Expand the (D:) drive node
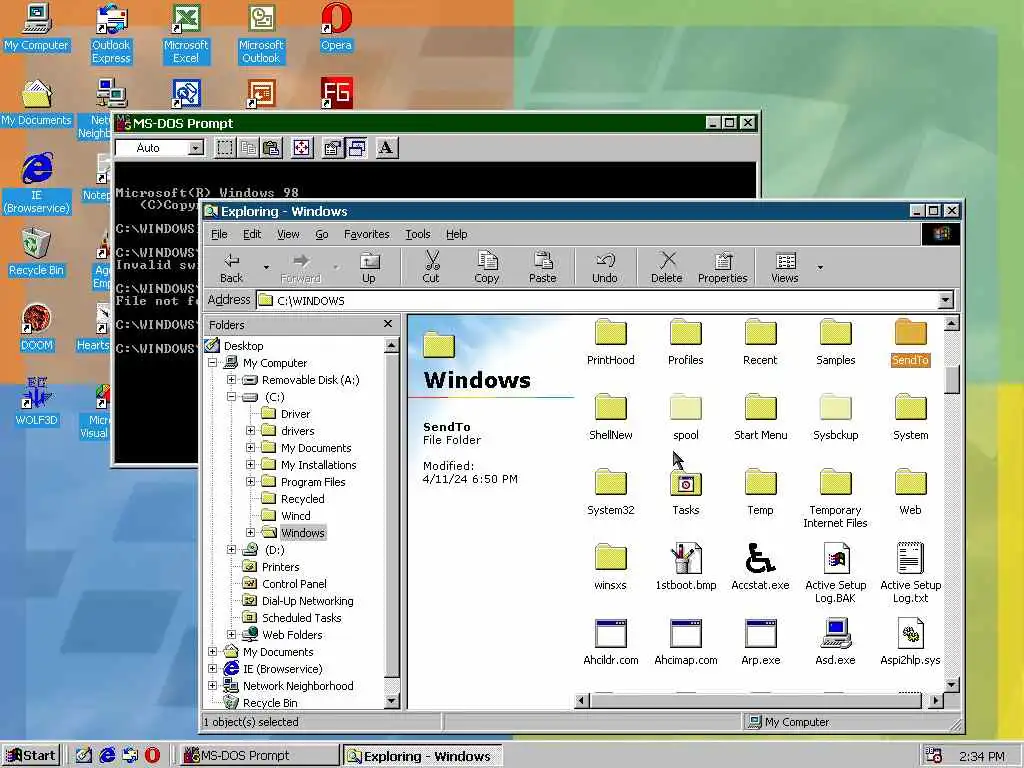This screenshot has width=1024, height=768. tap(231, 549)
